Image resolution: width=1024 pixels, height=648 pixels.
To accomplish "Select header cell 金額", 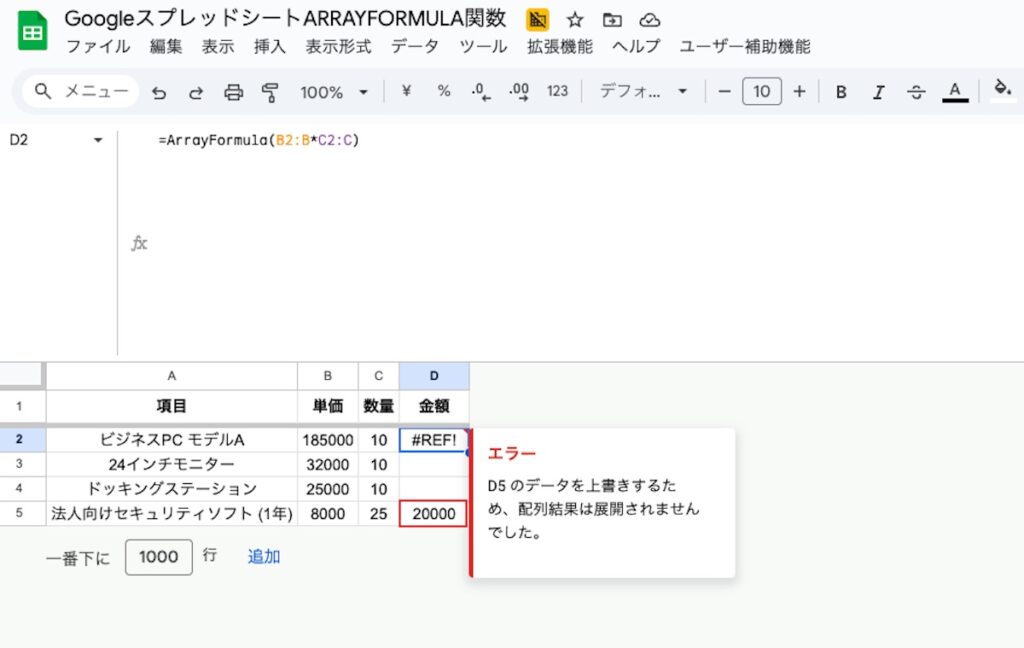I will pos(434,406).
